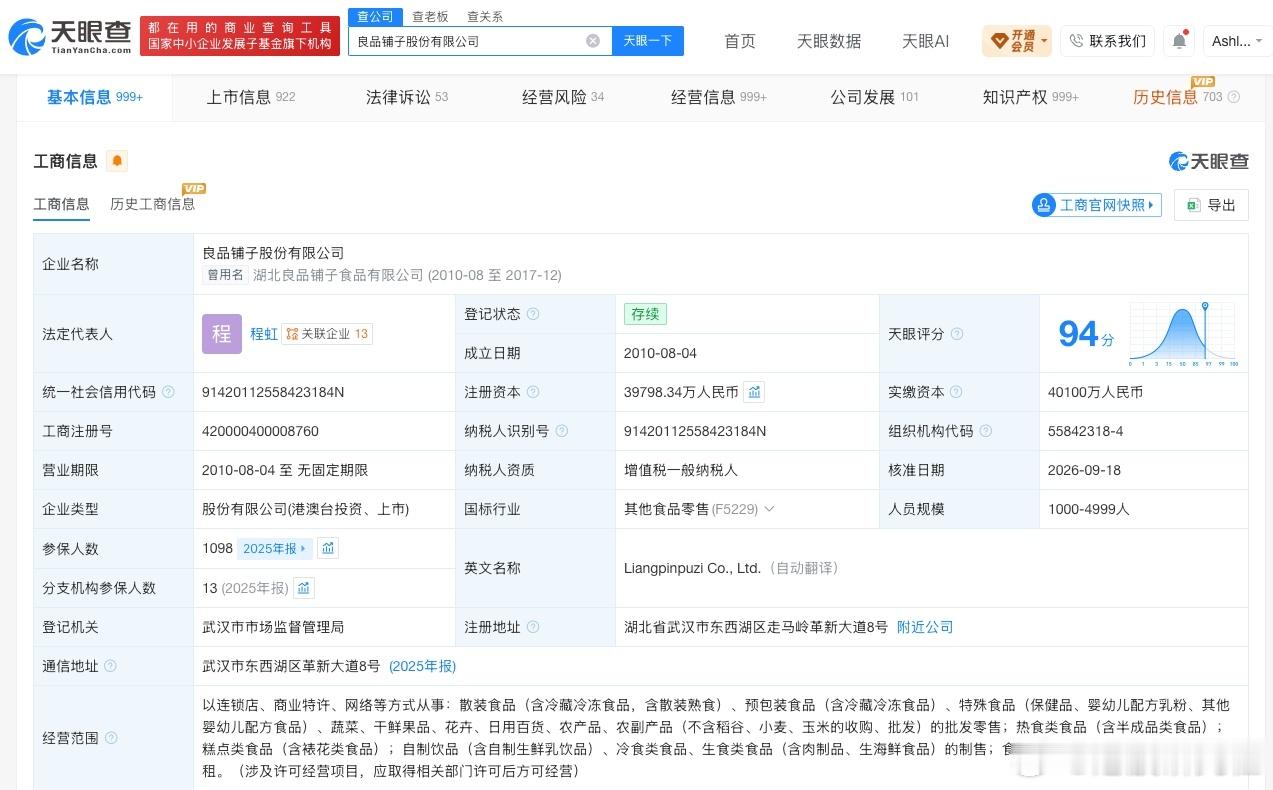Clear the search box with the X icon

pyautogui.click(x=593, y=41)
